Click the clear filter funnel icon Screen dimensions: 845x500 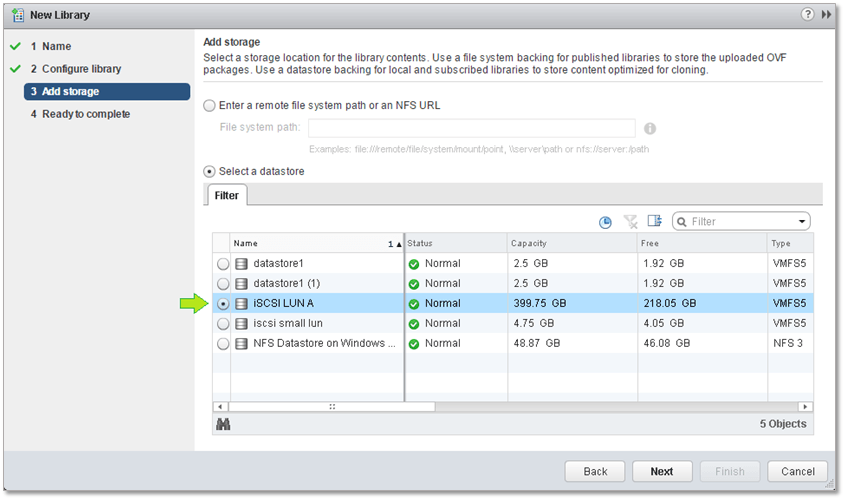(x=630, y=221)
